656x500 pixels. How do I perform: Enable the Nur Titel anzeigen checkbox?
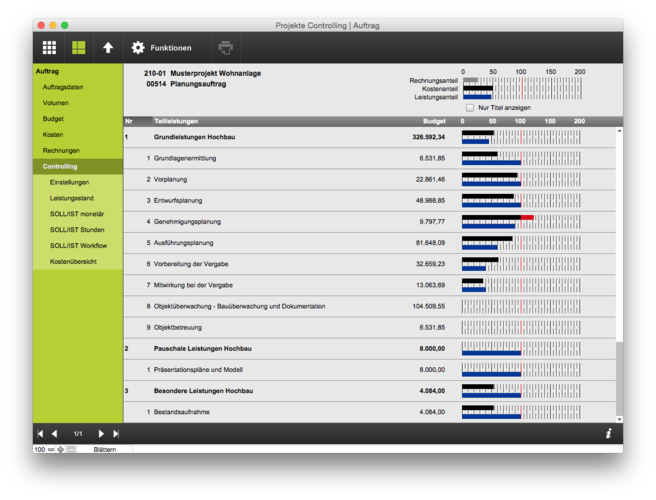[470, 108]
